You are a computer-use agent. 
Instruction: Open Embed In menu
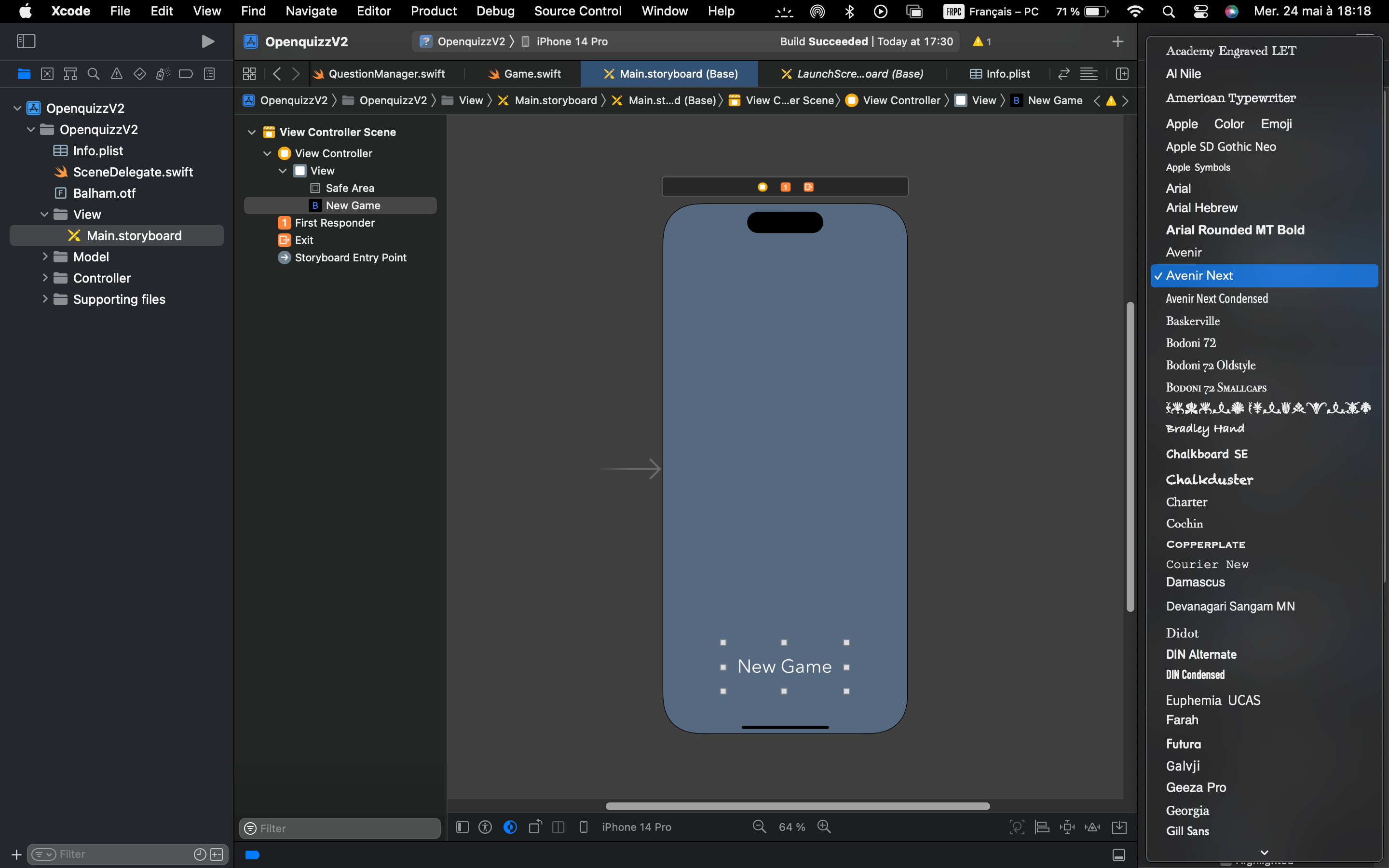coord(1119,827)
